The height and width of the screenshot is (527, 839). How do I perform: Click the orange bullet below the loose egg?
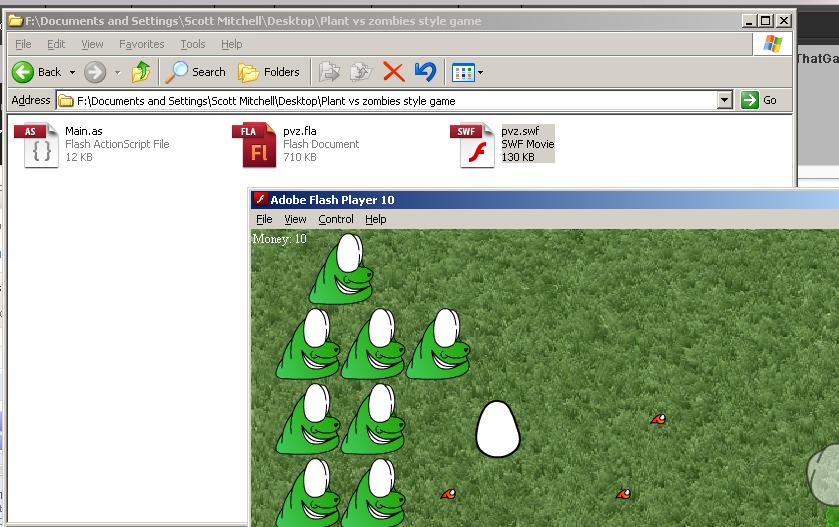(x=448, y=494)
